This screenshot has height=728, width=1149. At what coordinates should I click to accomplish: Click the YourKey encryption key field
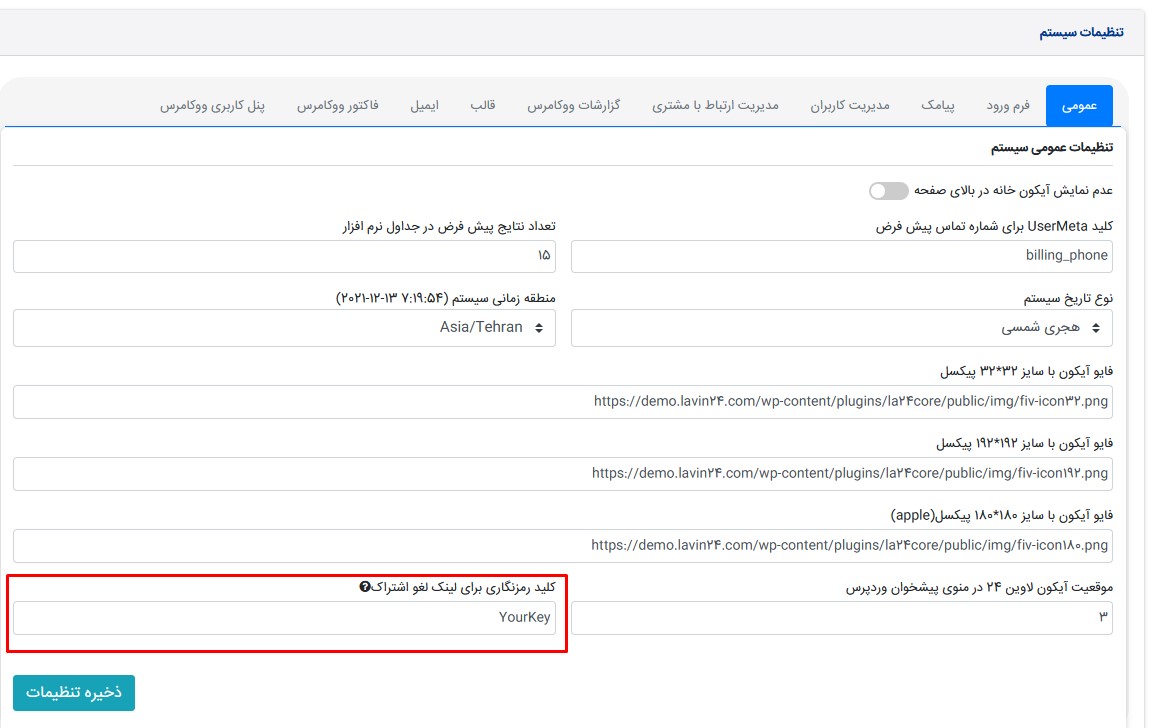[x=284, y=618]
